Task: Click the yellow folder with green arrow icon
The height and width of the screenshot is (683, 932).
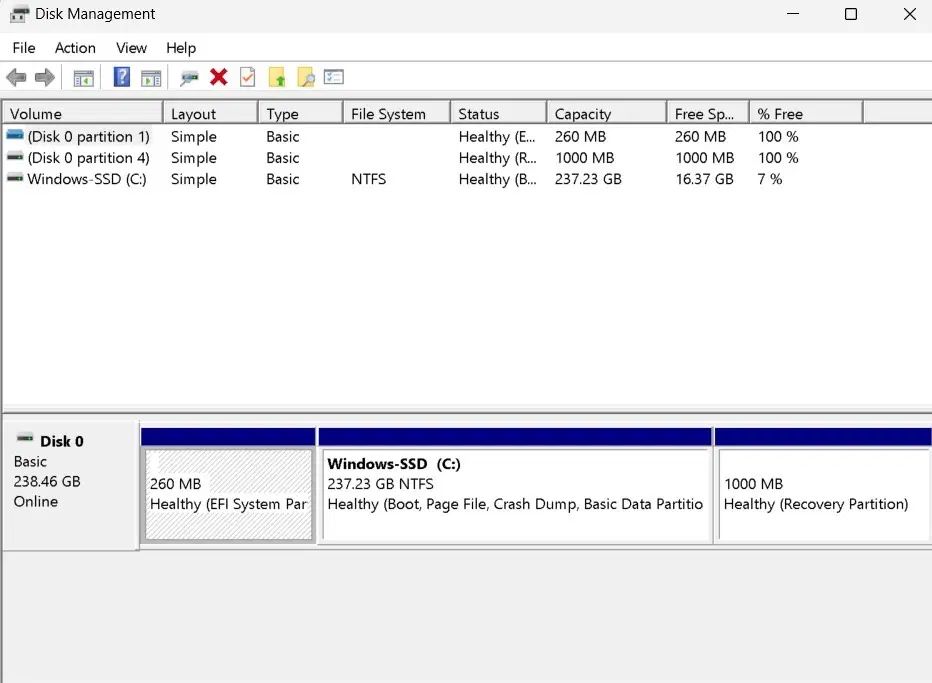Action: [277, 77]
